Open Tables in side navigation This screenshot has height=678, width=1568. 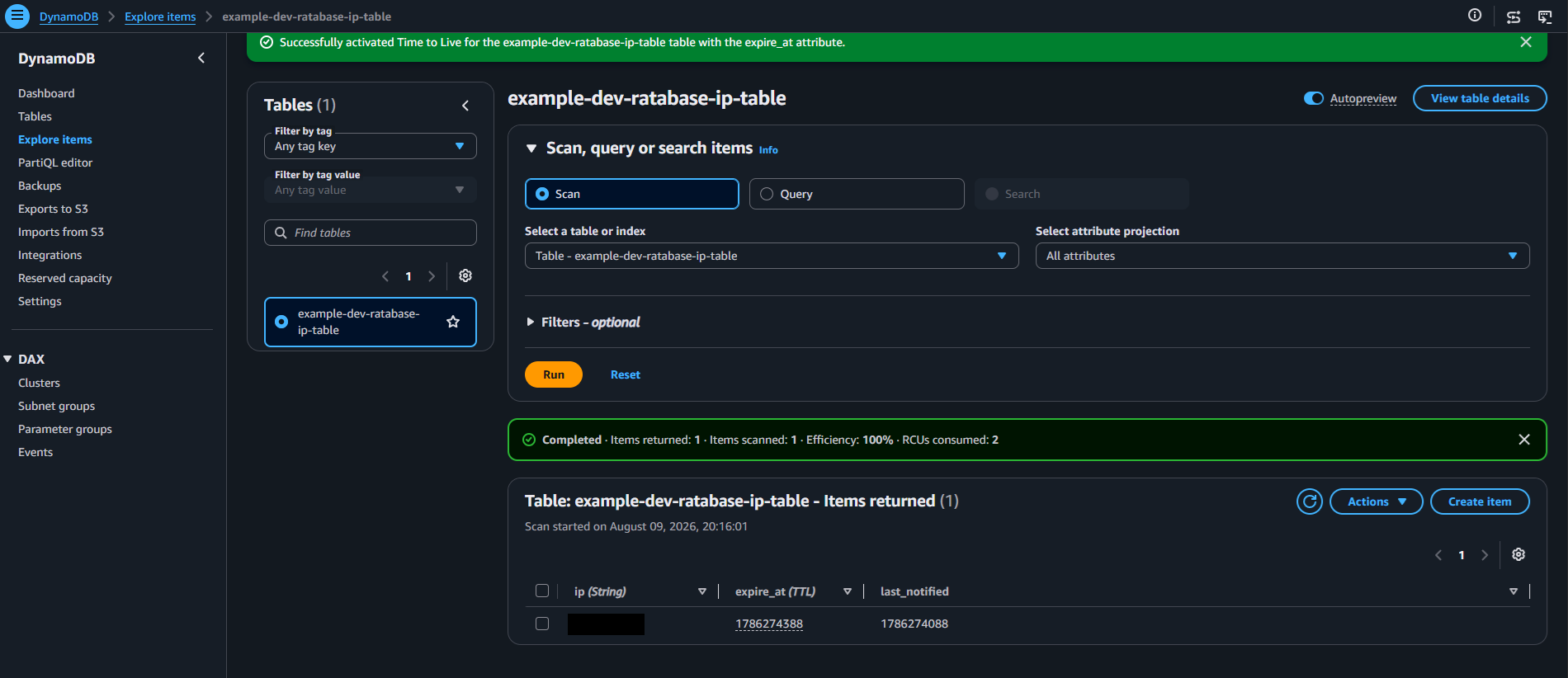35,116
